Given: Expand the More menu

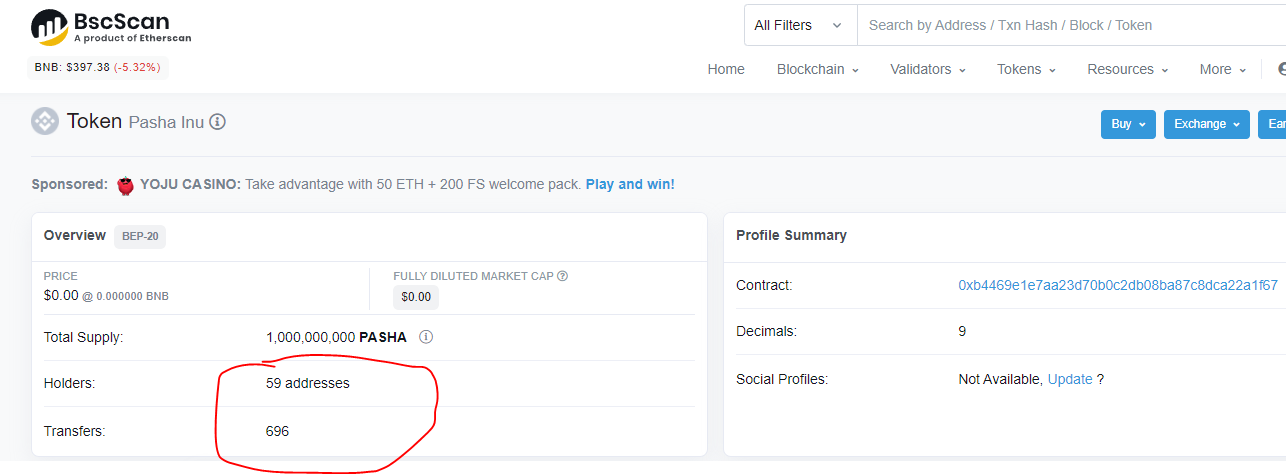Looking at the screenshot, I should coord(1223,69).
